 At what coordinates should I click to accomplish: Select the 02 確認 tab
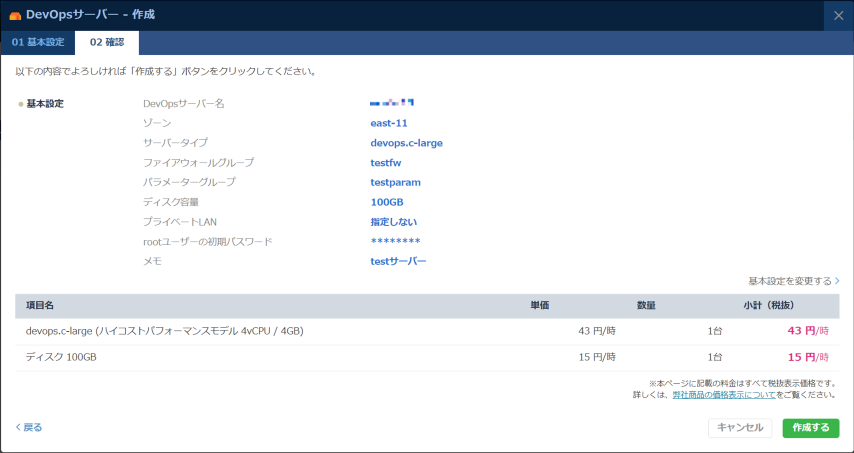point(107,42)
